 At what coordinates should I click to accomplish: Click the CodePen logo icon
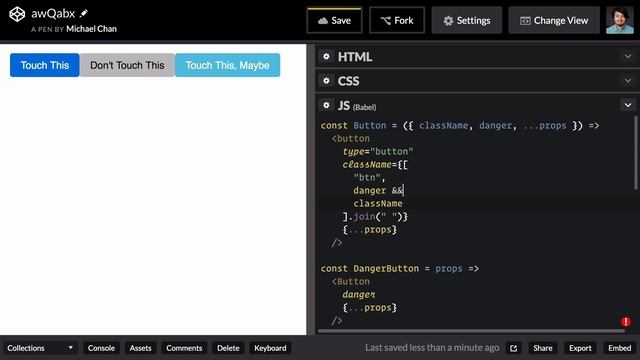pyautogui.click(x=17, y=14)
